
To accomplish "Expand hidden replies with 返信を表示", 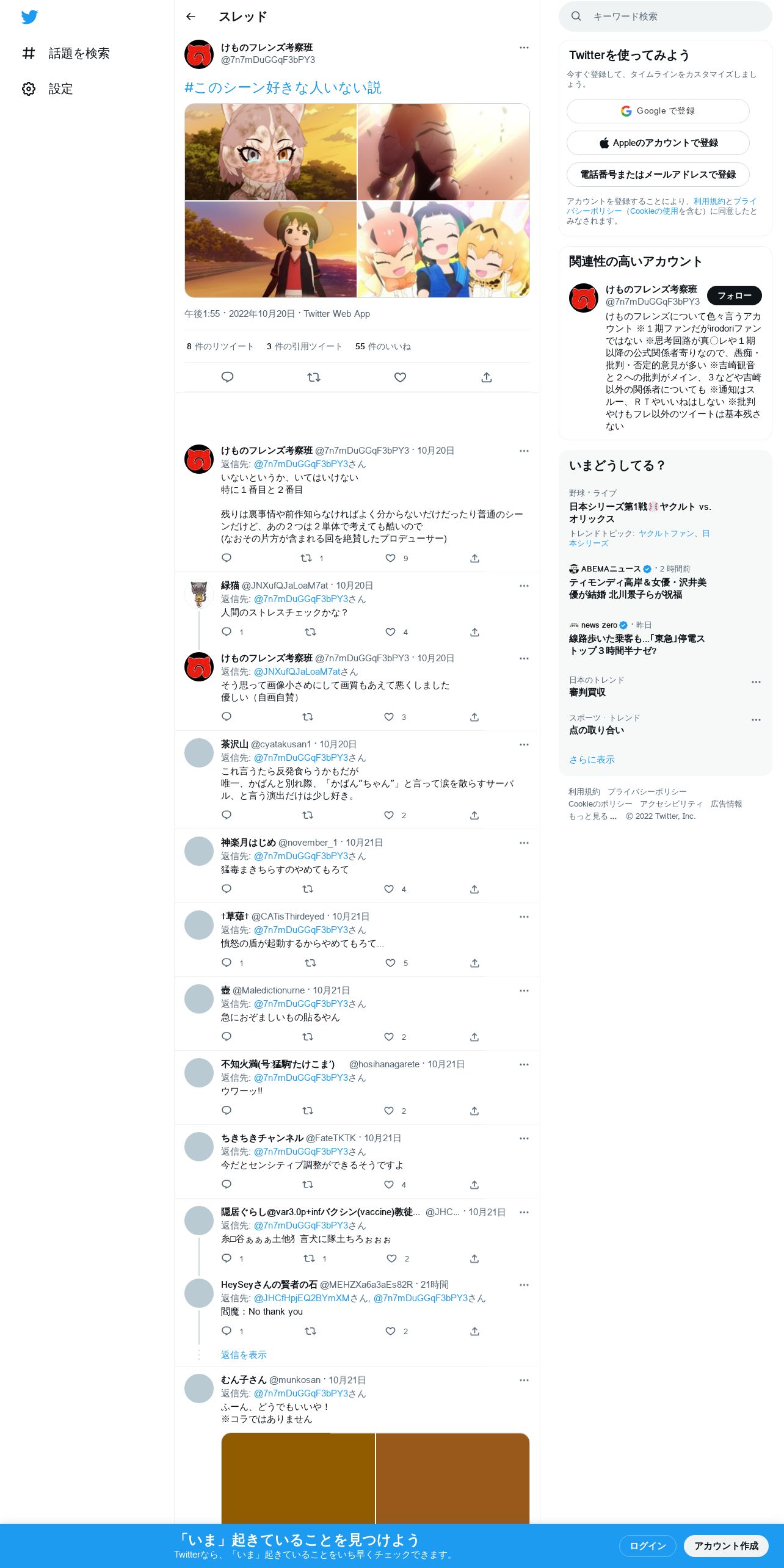I will 244,1354.
